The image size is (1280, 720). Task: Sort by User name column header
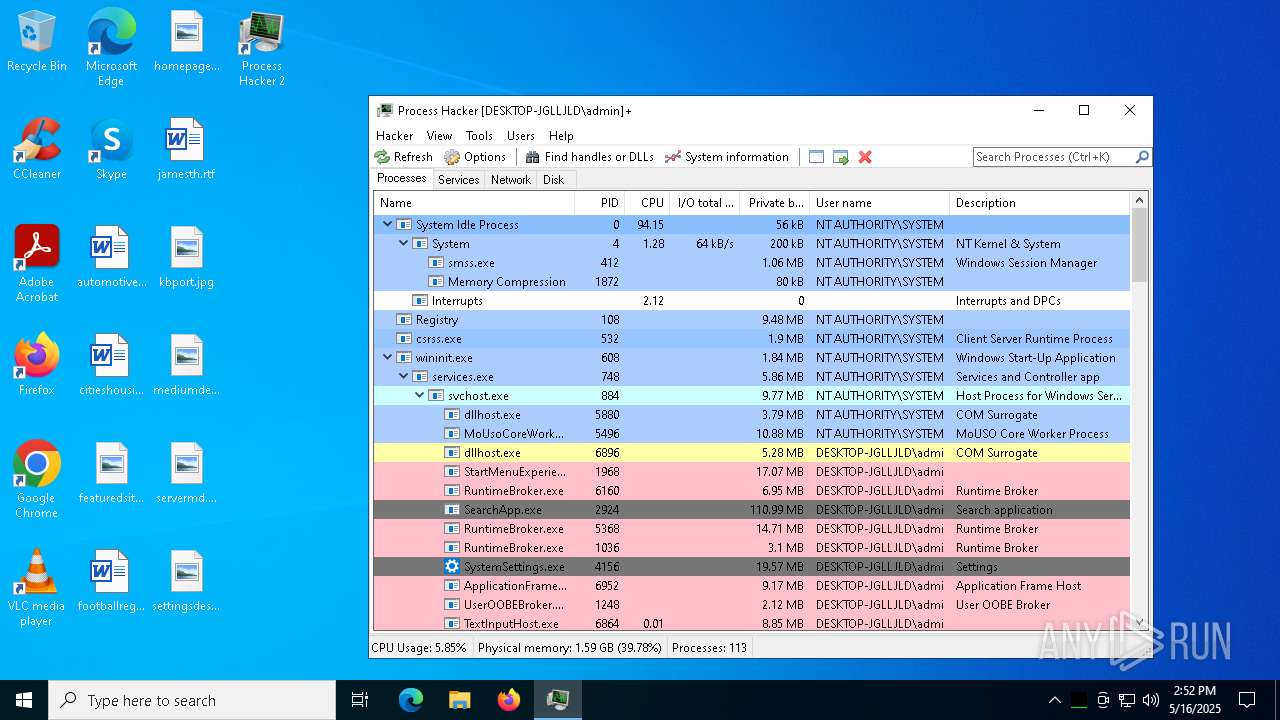[879, 203]
